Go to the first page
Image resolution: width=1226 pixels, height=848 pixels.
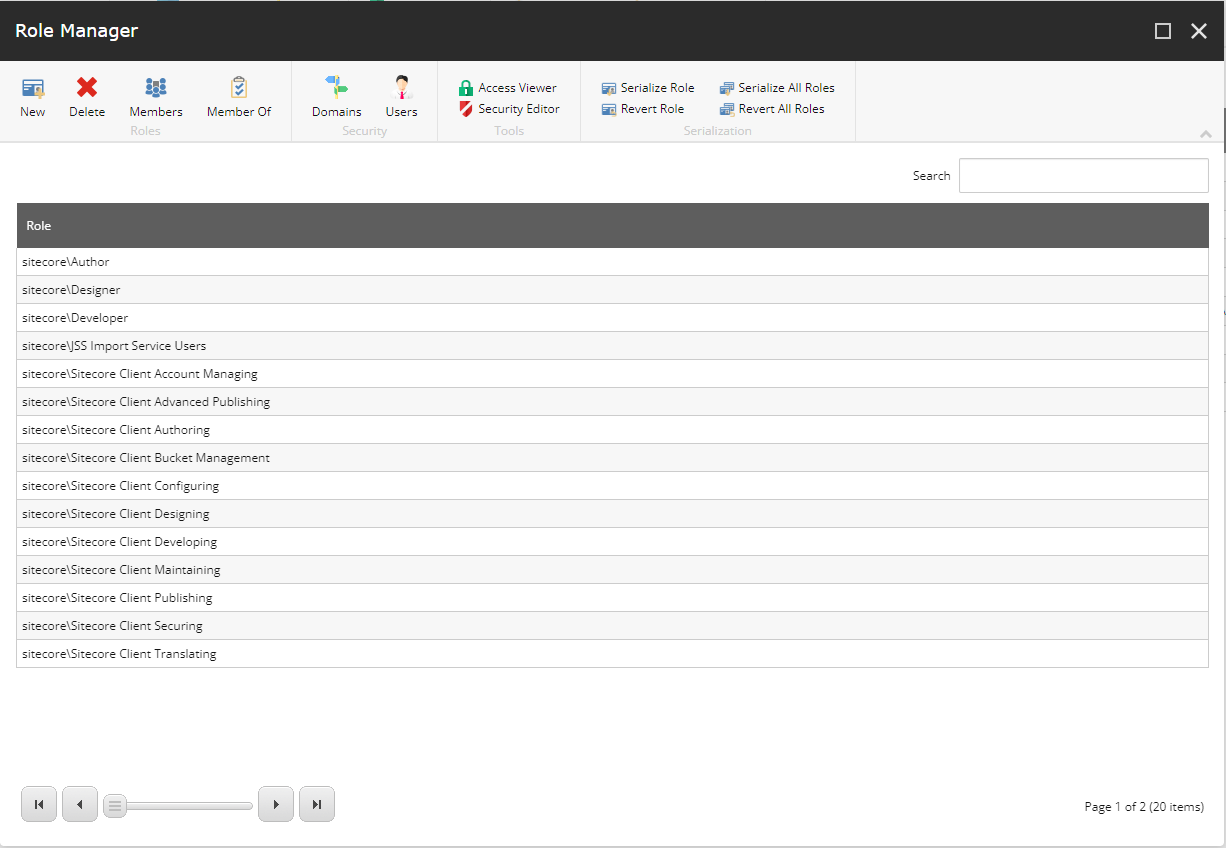click(39, 804)
